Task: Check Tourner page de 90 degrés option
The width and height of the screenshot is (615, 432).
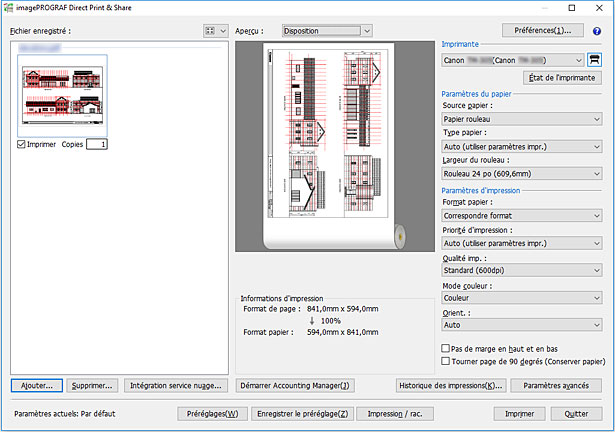Action: (446, 361)
